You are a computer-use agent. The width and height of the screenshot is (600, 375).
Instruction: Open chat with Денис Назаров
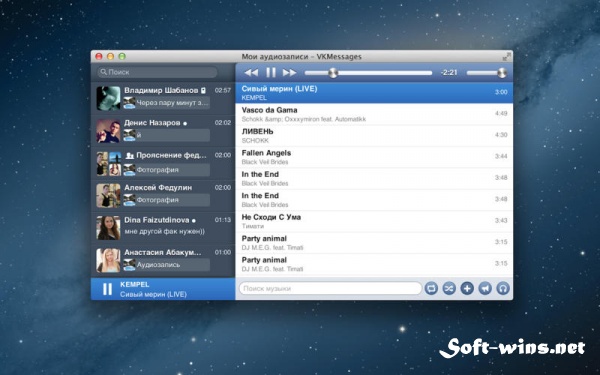[163, 130]
